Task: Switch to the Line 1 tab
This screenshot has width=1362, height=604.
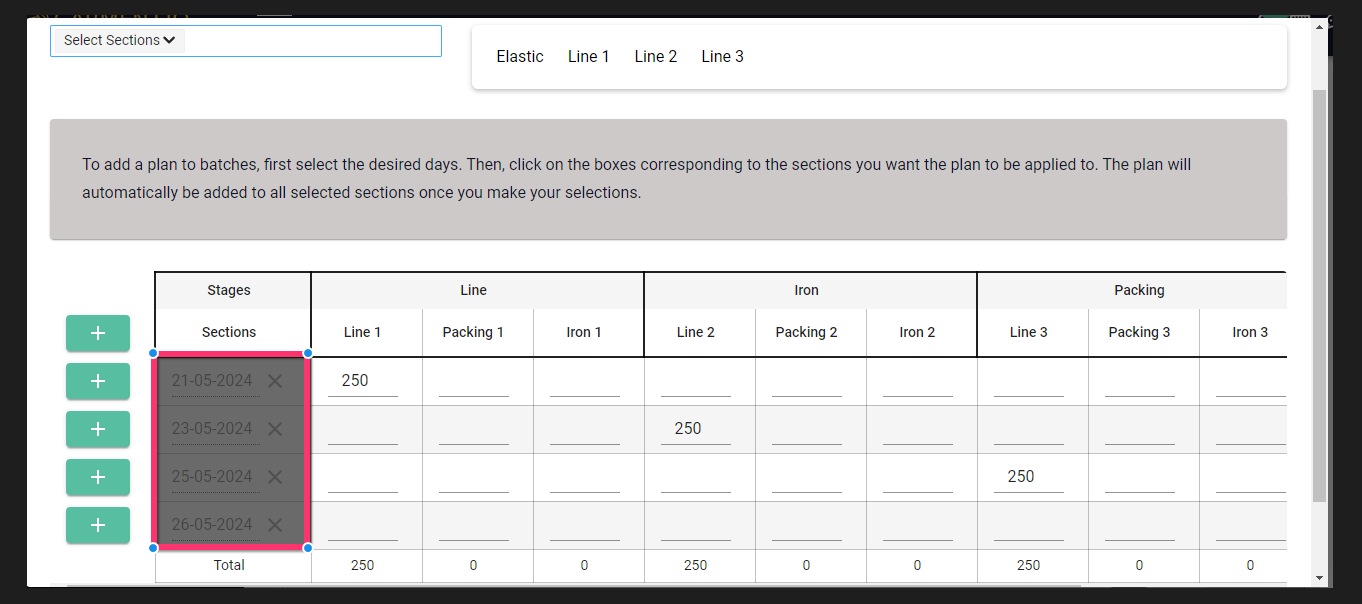Action: [x=589, y=57]
